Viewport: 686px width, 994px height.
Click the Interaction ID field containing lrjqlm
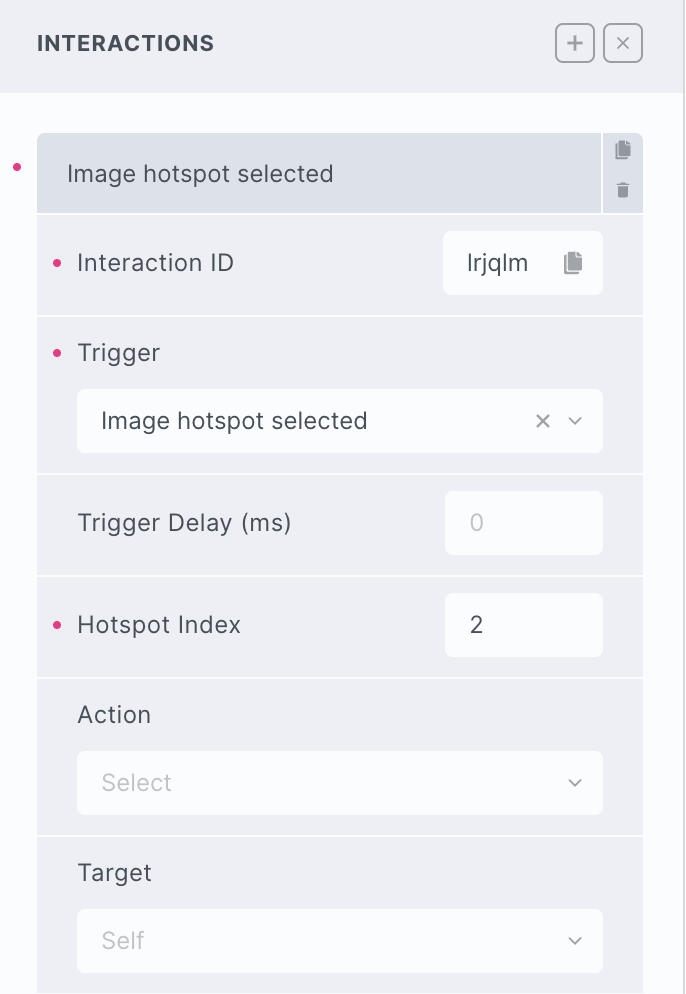click(498, 263)
